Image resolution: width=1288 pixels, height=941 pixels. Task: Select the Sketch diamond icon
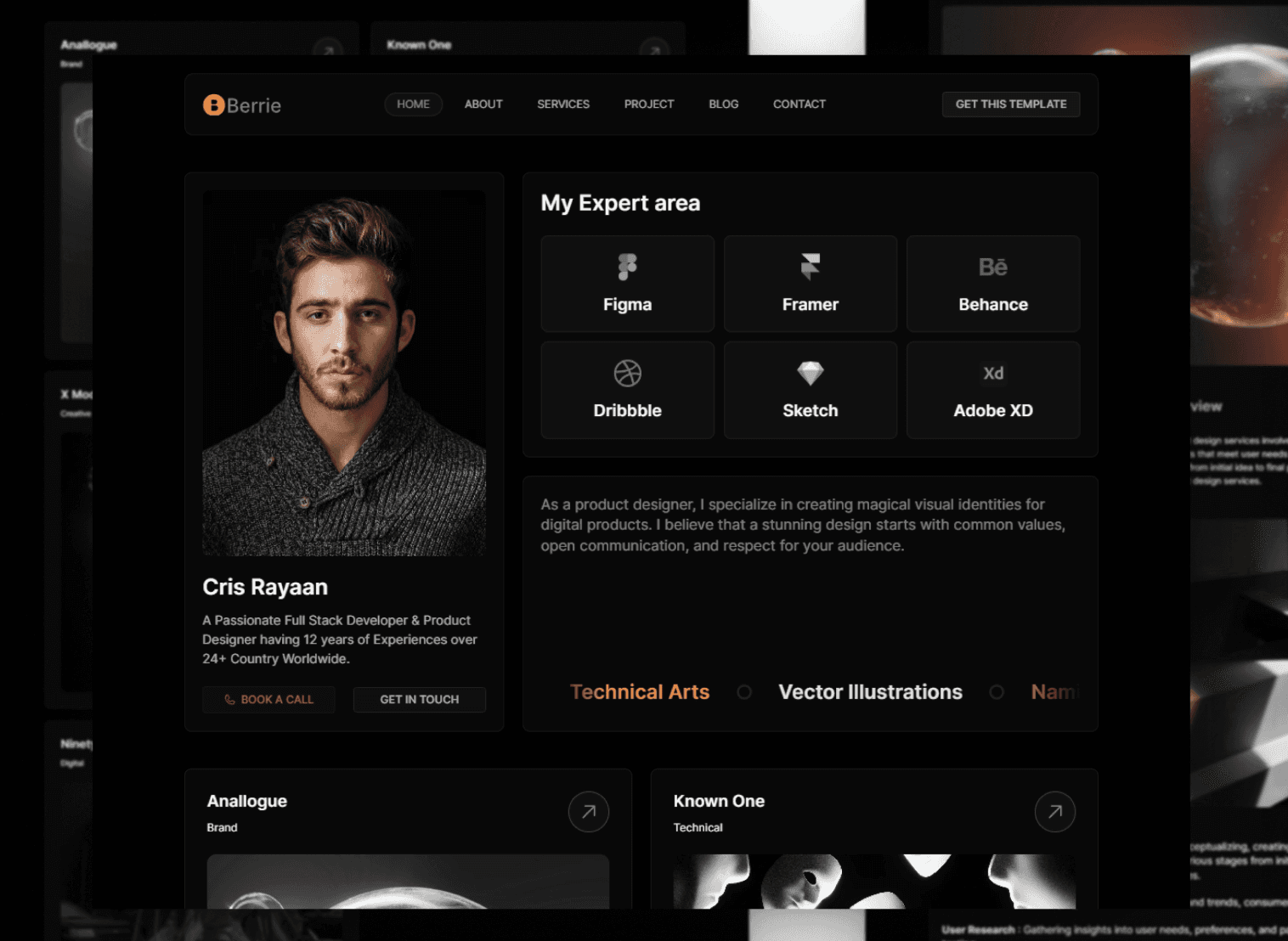(x=811, y=374)
